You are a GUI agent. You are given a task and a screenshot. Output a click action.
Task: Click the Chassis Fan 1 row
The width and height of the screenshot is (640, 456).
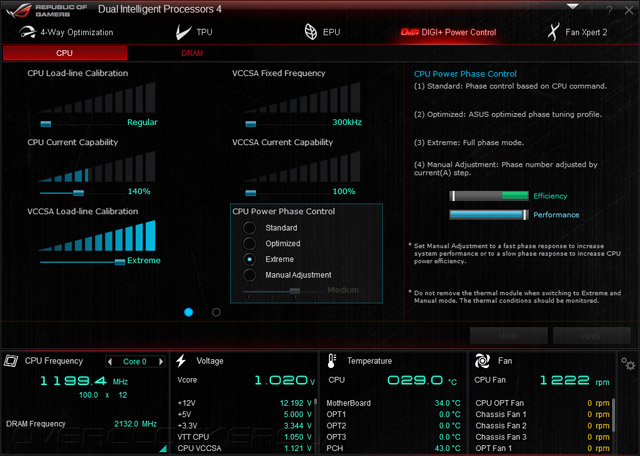(x=542, y=414)
